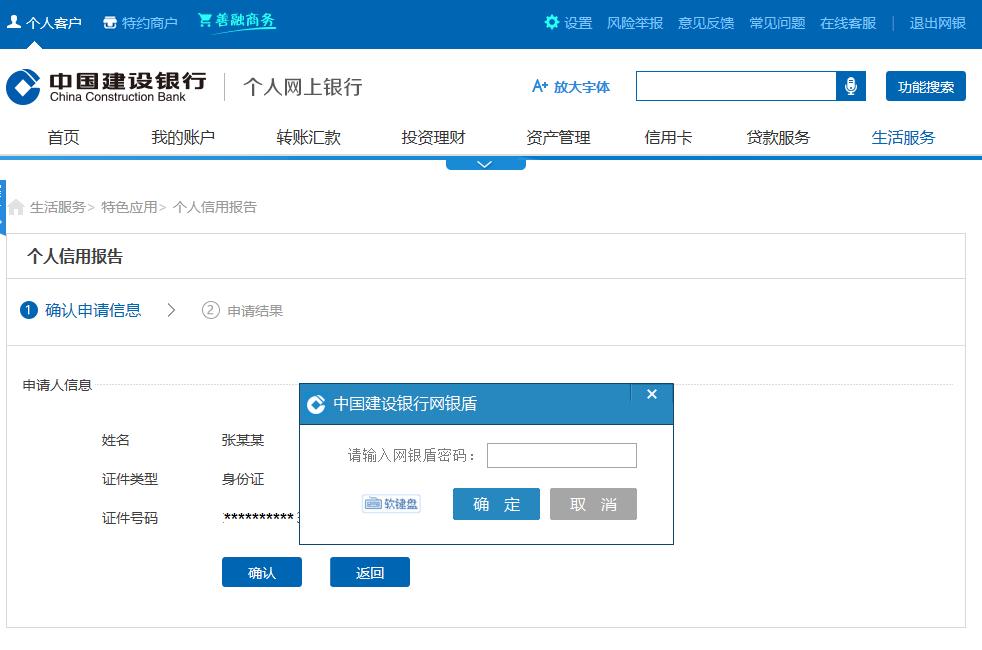Click the 功能搜索 search button
Screen dimensions: 982x650
point(924,87)
